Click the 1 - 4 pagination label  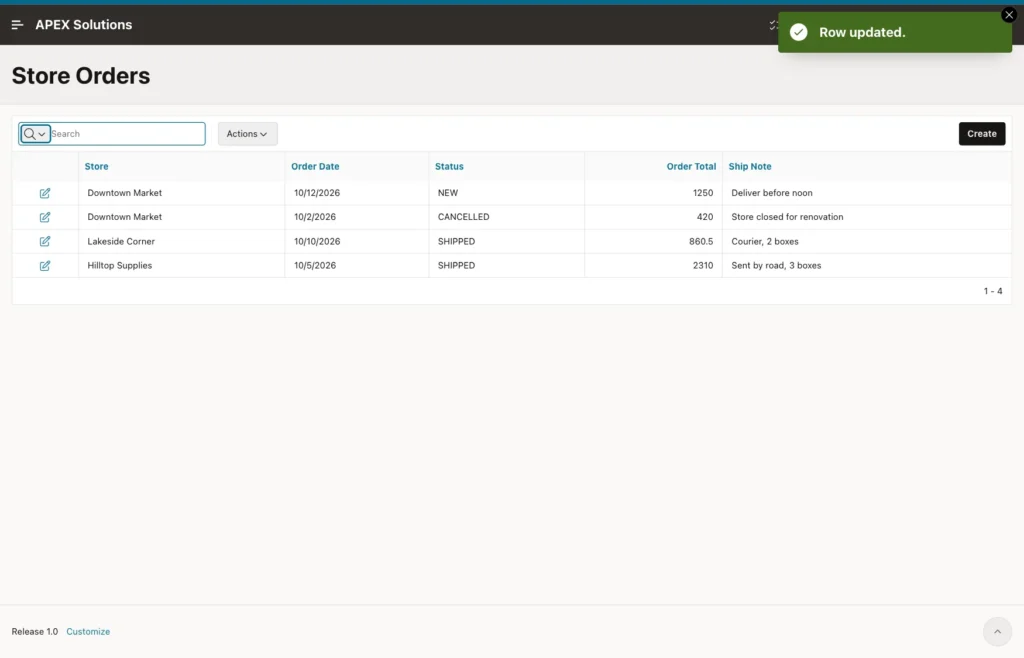pyautogui.click(x=993, y=291)
